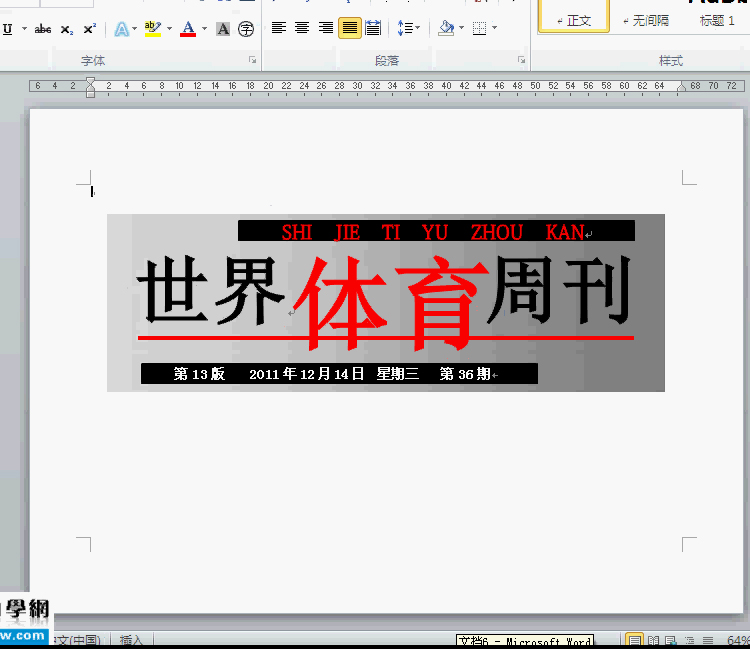Apply distributed alignment

(x=373, y=28)
